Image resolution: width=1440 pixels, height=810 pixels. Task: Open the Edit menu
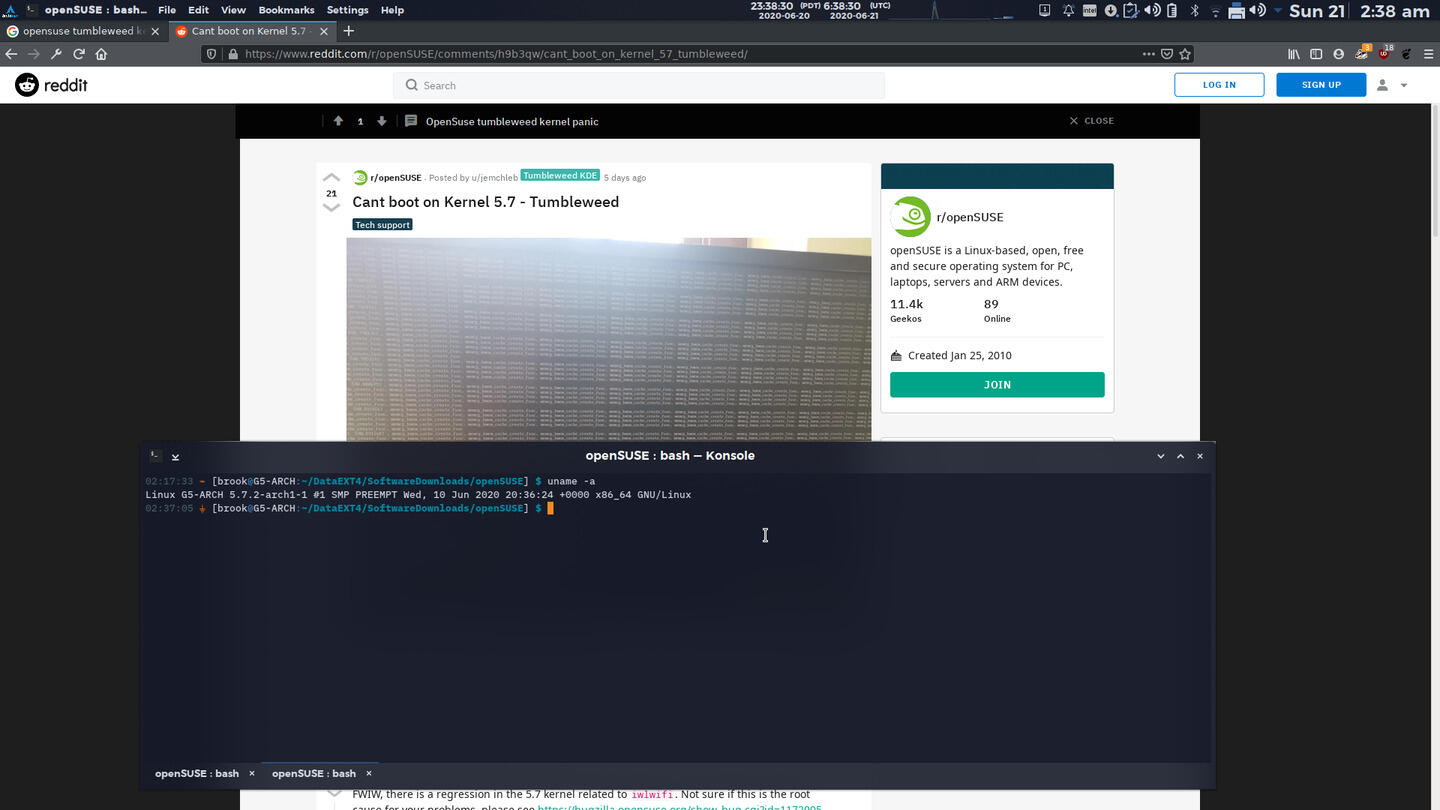199,10
